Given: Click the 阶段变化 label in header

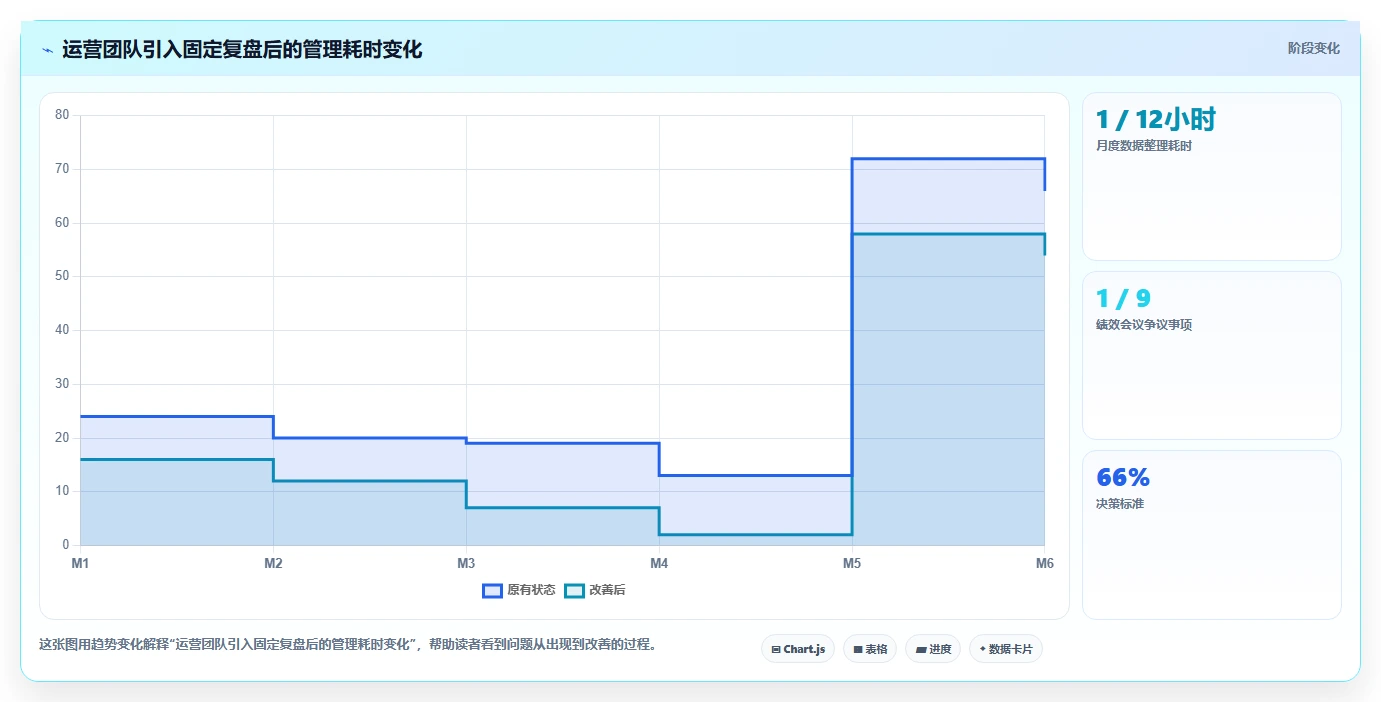Looking at the screenshot, I should 1313,48.
